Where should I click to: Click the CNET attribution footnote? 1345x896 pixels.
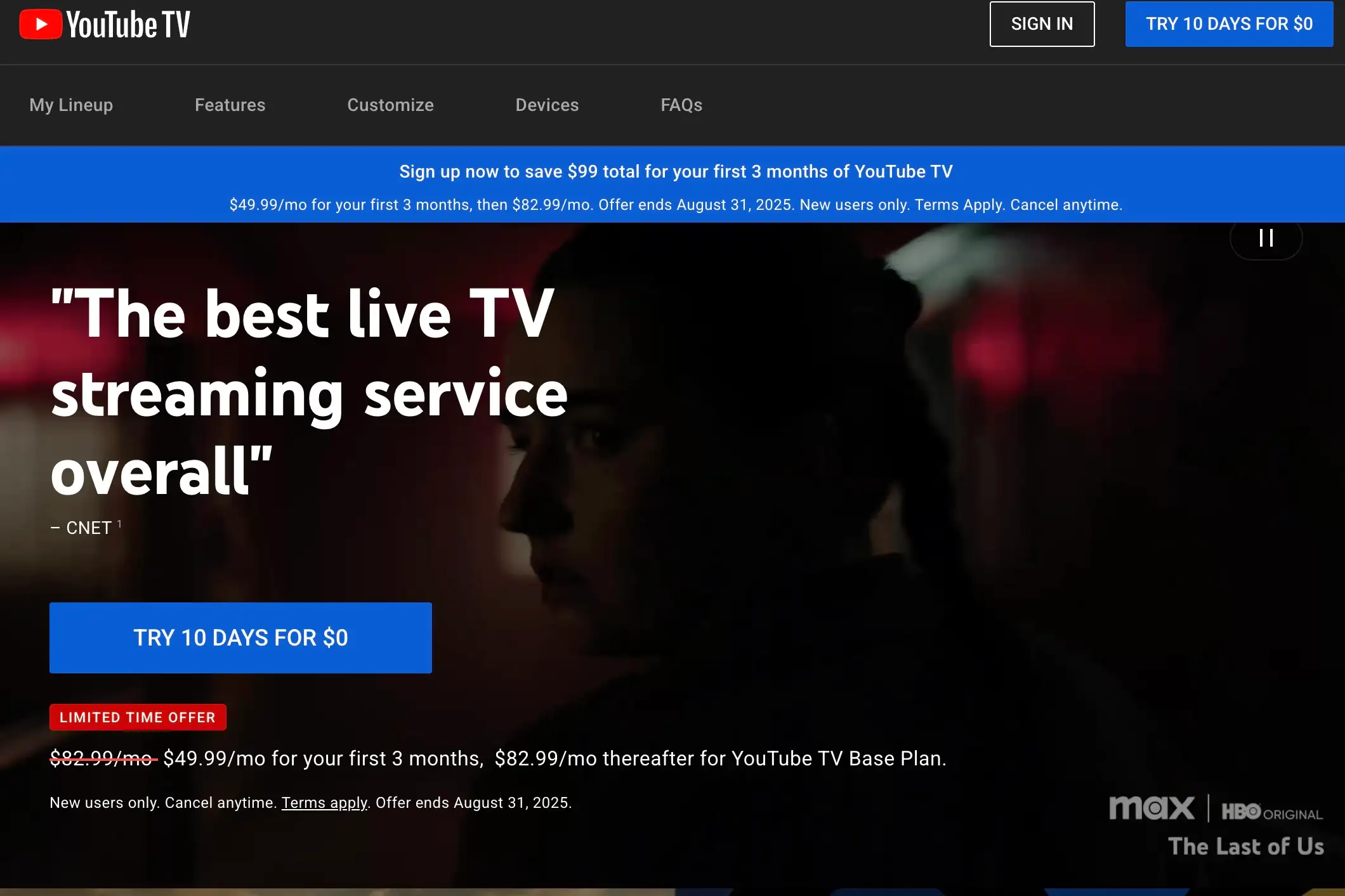pos(86,528)
